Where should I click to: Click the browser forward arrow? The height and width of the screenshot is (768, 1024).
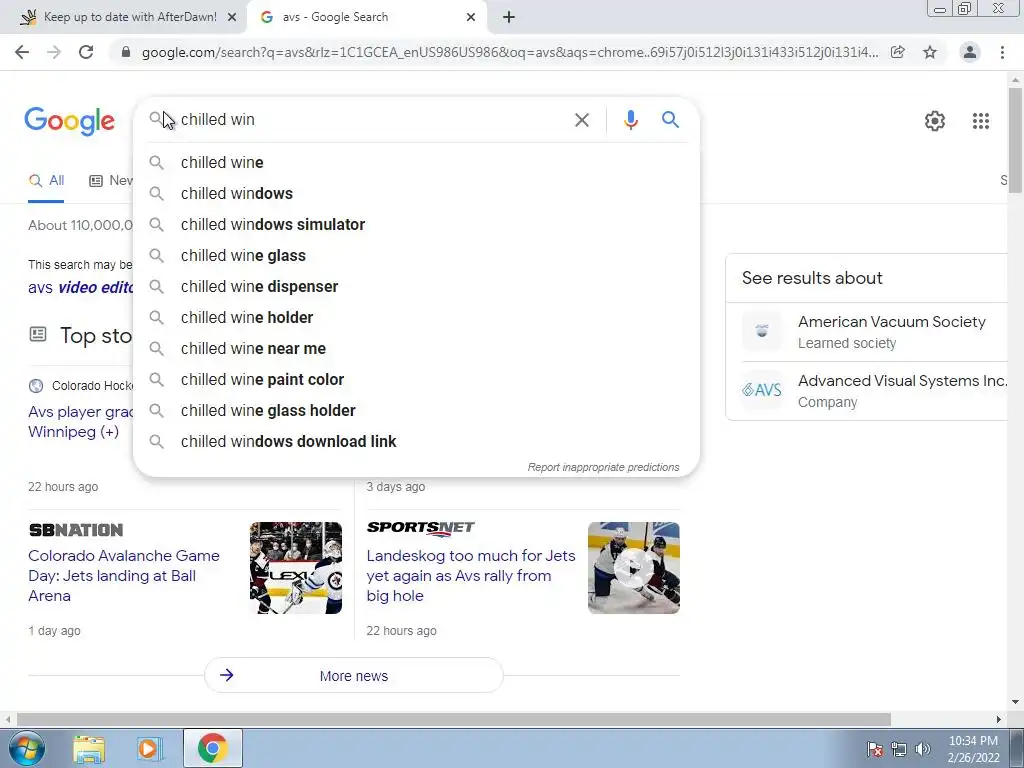54,52
